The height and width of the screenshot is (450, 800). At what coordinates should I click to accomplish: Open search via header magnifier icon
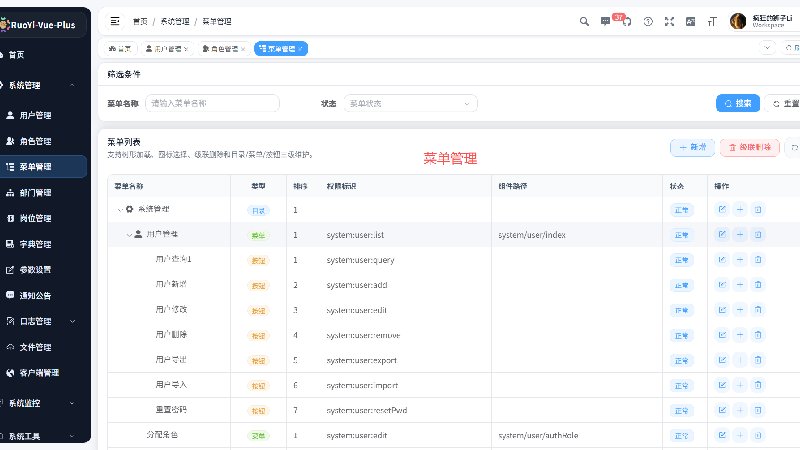584,21
